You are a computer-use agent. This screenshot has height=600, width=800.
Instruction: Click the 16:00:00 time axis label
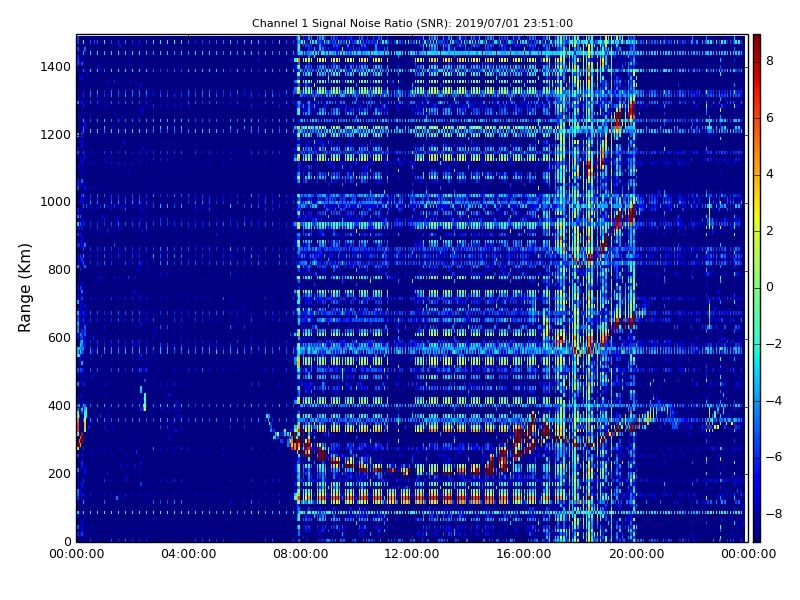coord(524,554)
